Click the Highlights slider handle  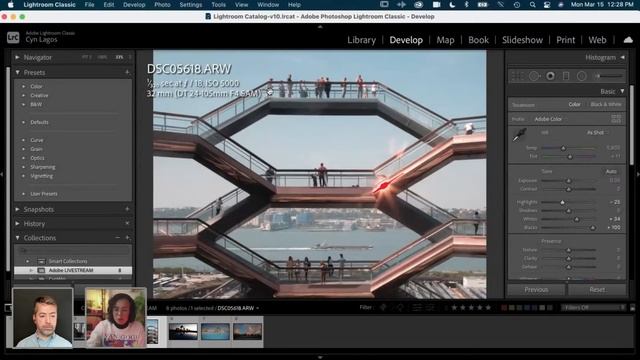point(562,202)
